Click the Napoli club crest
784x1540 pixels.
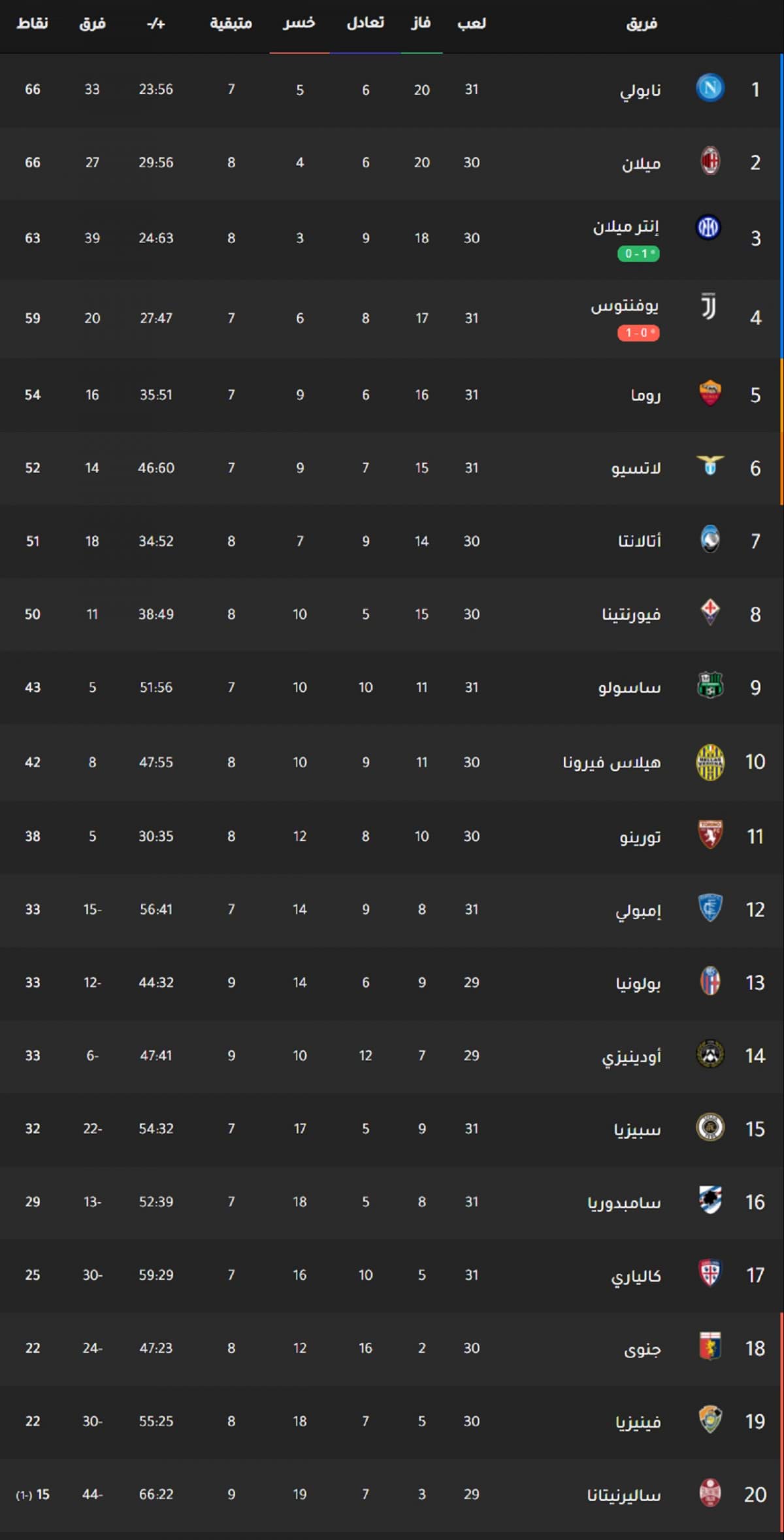[x=710, y=88]
